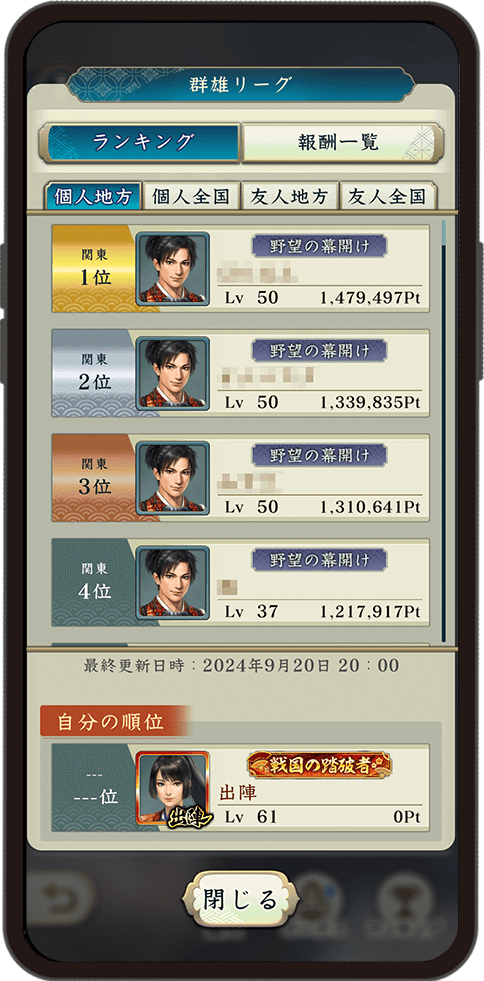The image size is (484, 981).
Task: Tap your own 出陣 character portrait
Action: tap(173, 787)
